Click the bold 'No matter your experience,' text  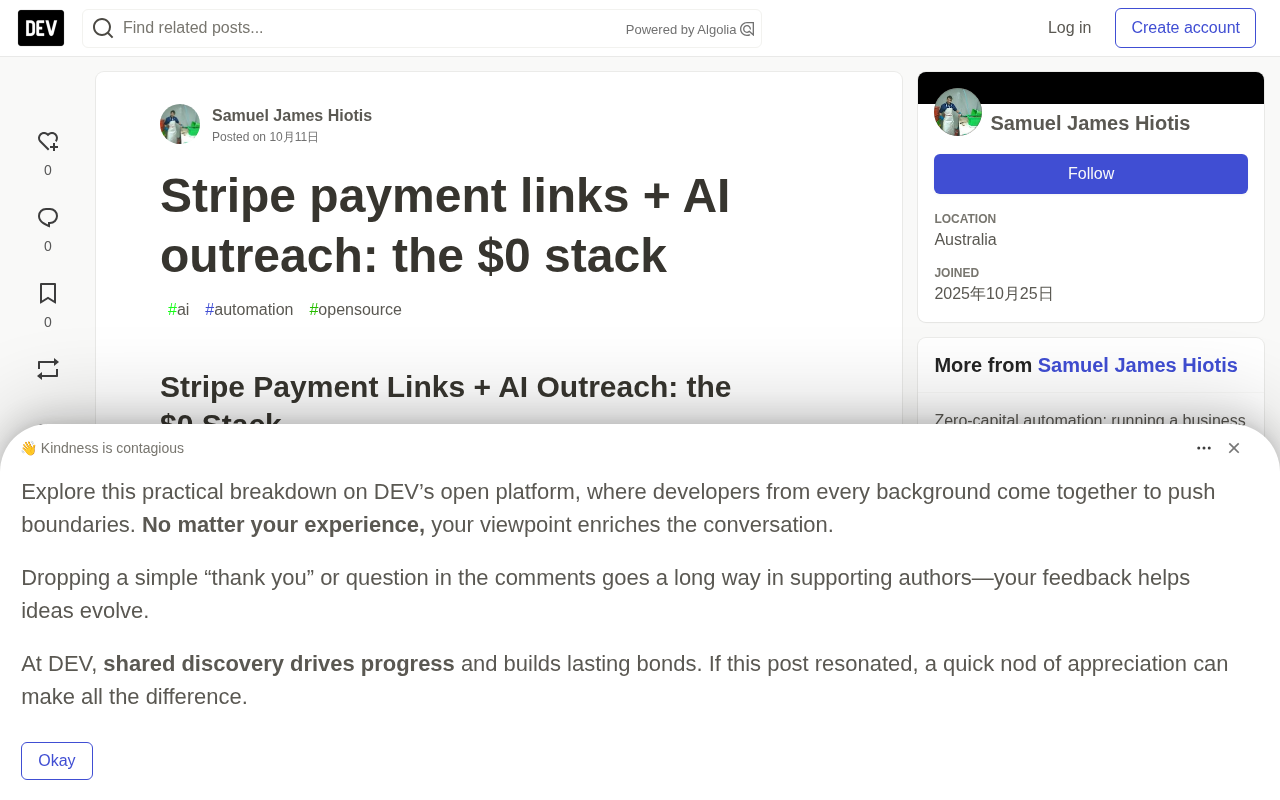coord(283,525)
